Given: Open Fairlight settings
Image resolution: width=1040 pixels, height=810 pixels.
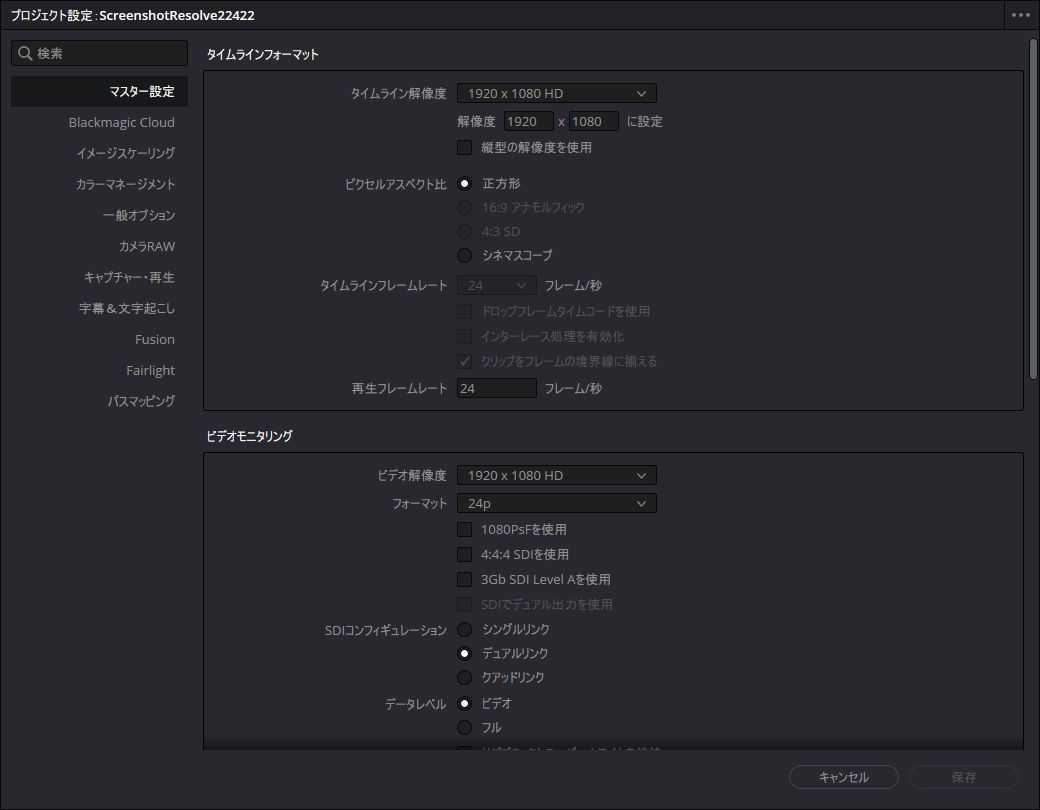Looking at the screenshot, I should coord(151,370).
